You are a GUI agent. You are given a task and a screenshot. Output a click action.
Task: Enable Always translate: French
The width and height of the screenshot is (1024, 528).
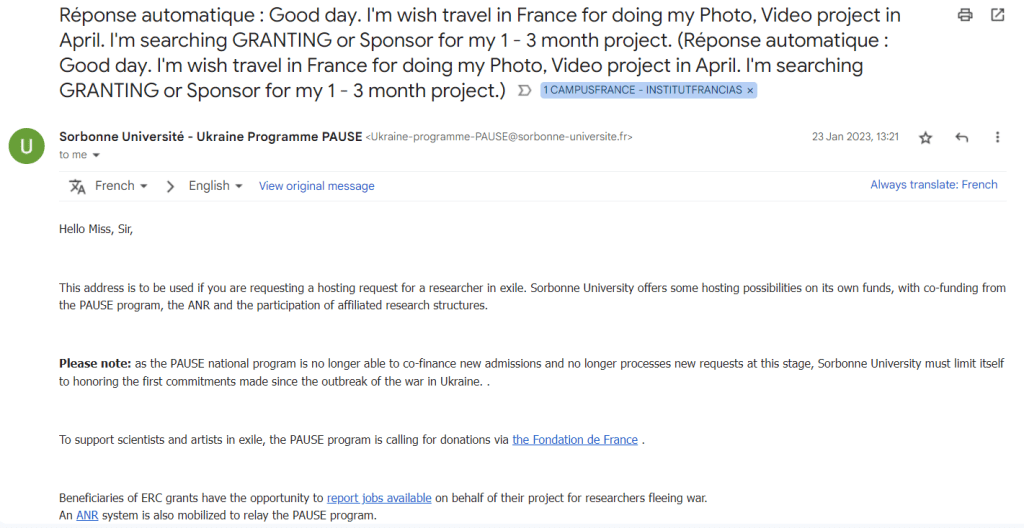(x=933, y=185)
